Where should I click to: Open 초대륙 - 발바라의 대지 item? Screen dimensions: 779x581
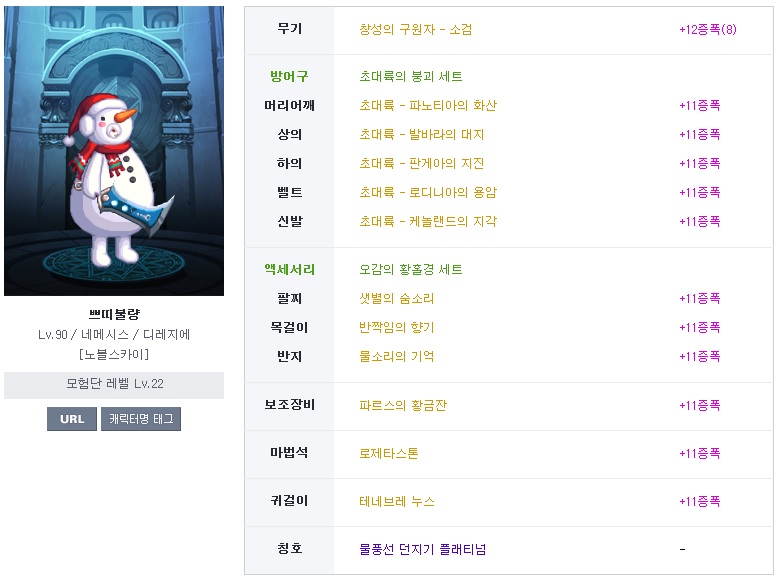tap(422, 134)
